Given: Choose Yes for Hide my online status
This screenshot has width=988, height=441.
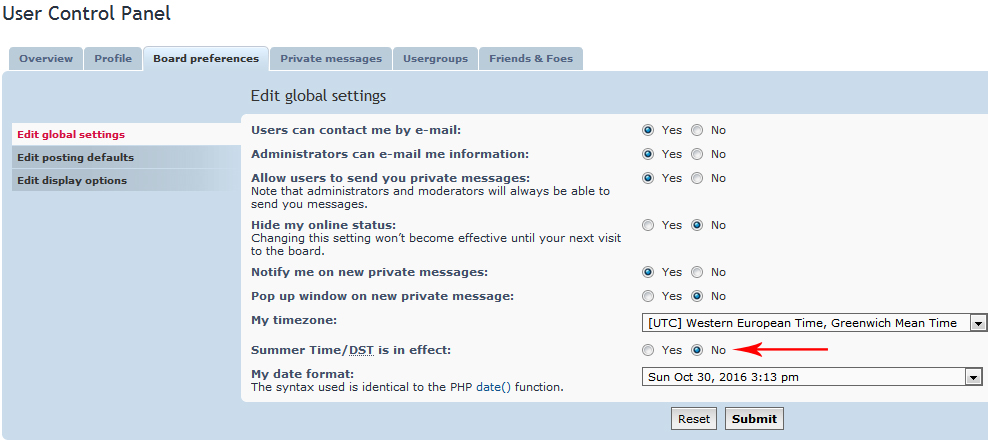Looking at the screenshot, I should click(648, 225).
